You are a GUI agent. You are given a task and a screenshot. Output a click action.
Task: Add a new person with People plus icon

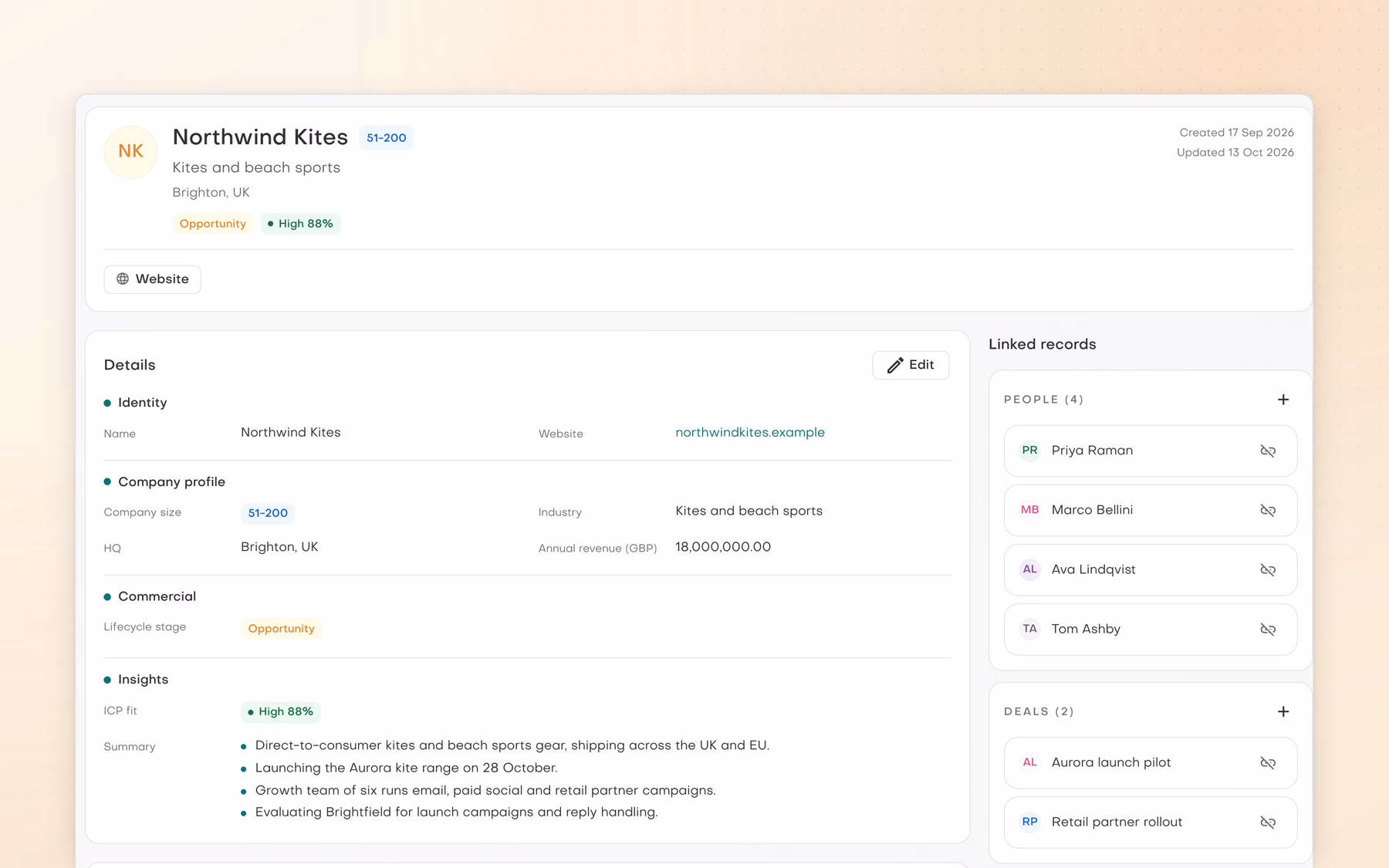[1283, 400]
